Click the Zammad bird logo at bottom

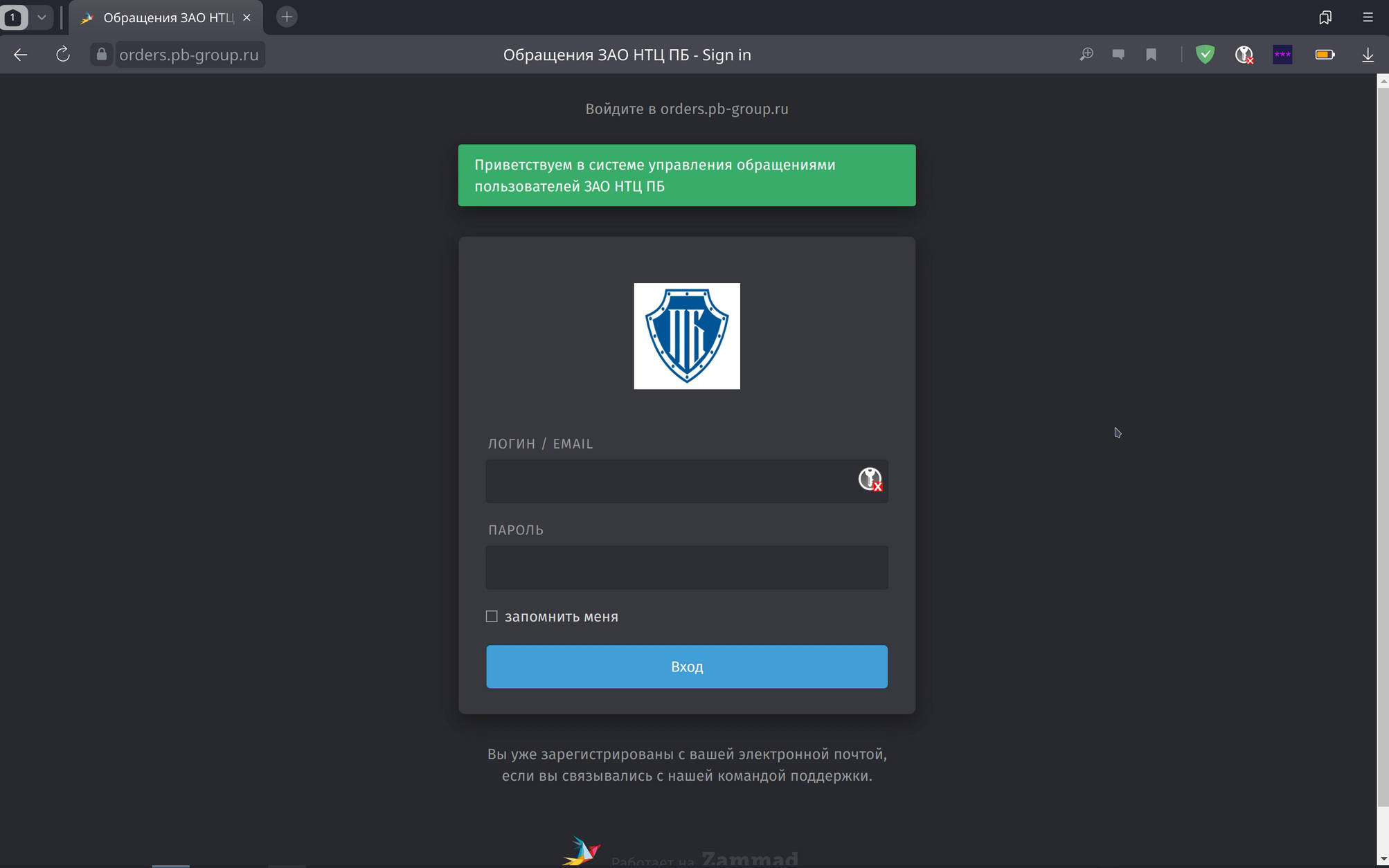pyautogui.click(x=581, y=852)
